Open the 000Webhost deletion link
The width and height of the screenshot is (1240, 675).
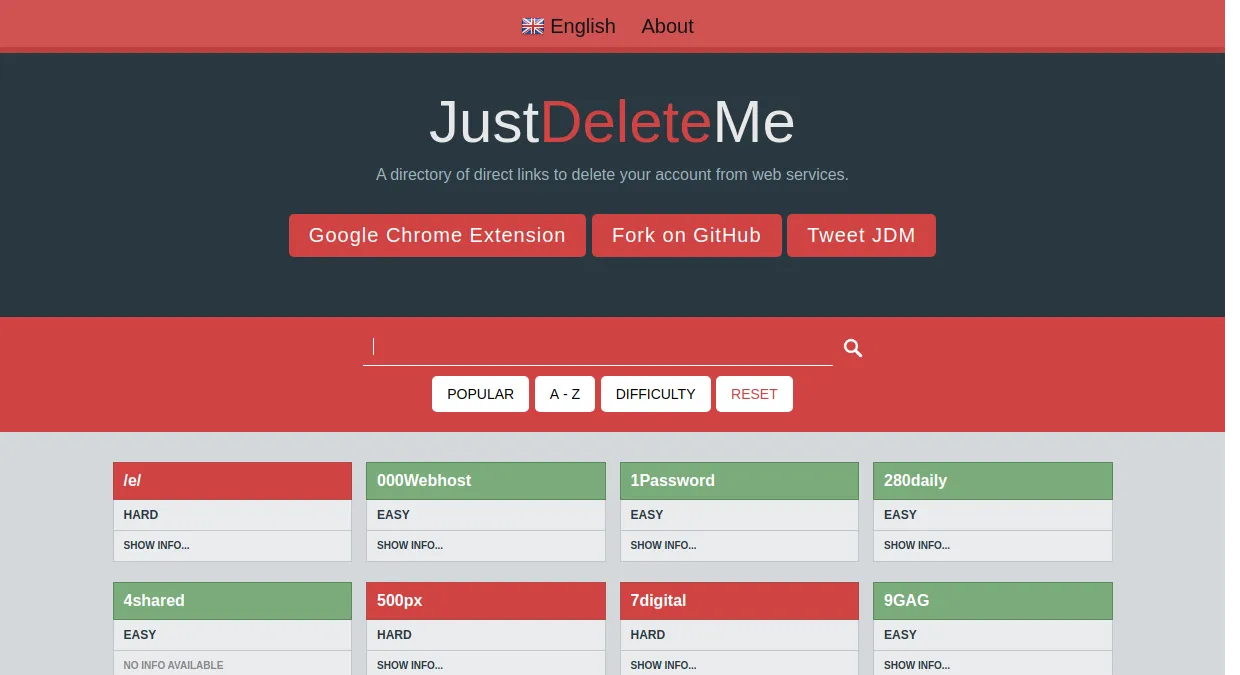[486, 481]
